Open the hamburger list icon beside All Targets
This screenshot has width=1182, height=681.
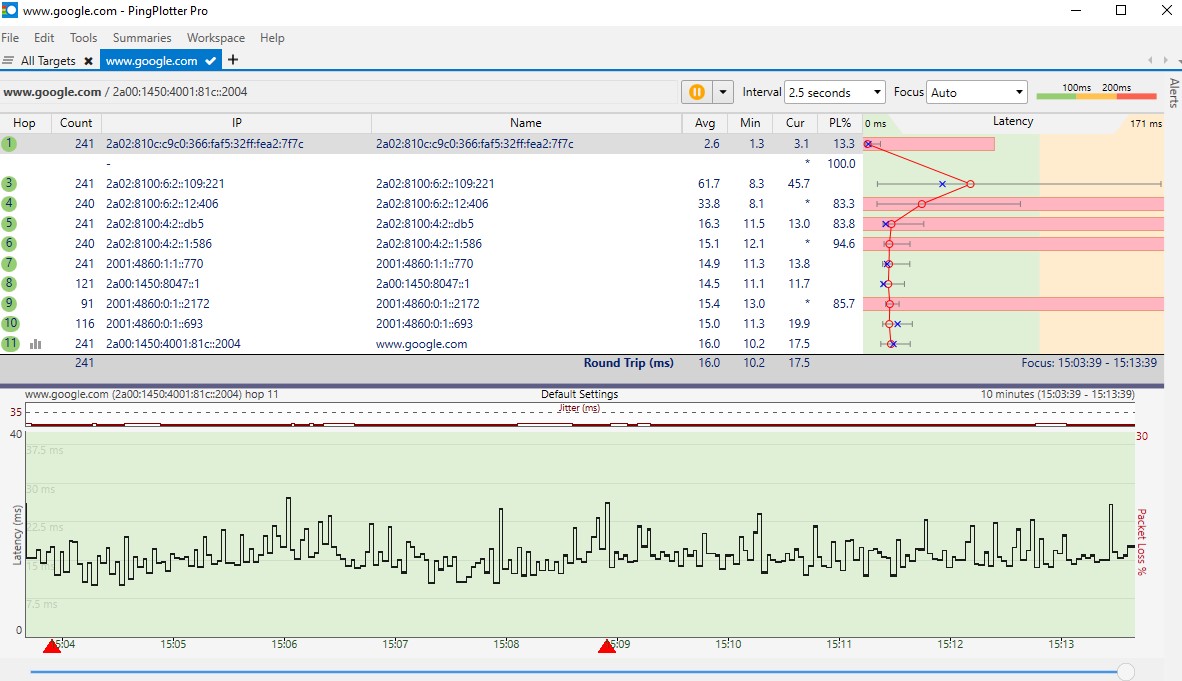[8, 60]
